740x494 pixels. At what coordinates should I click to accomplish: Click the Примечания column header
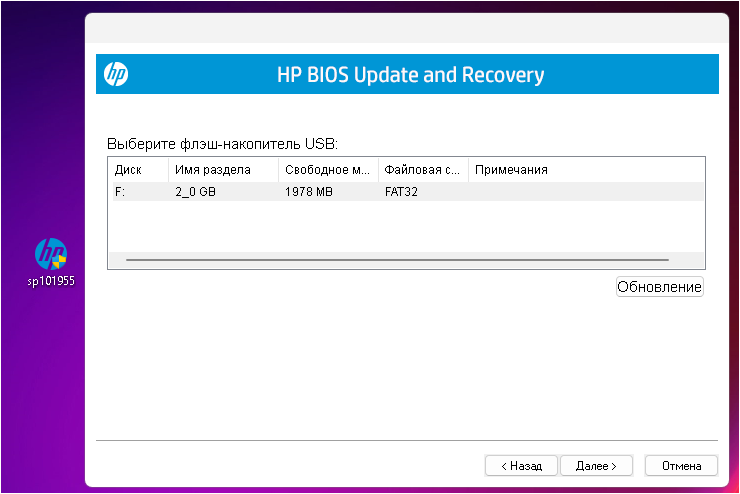586,170
